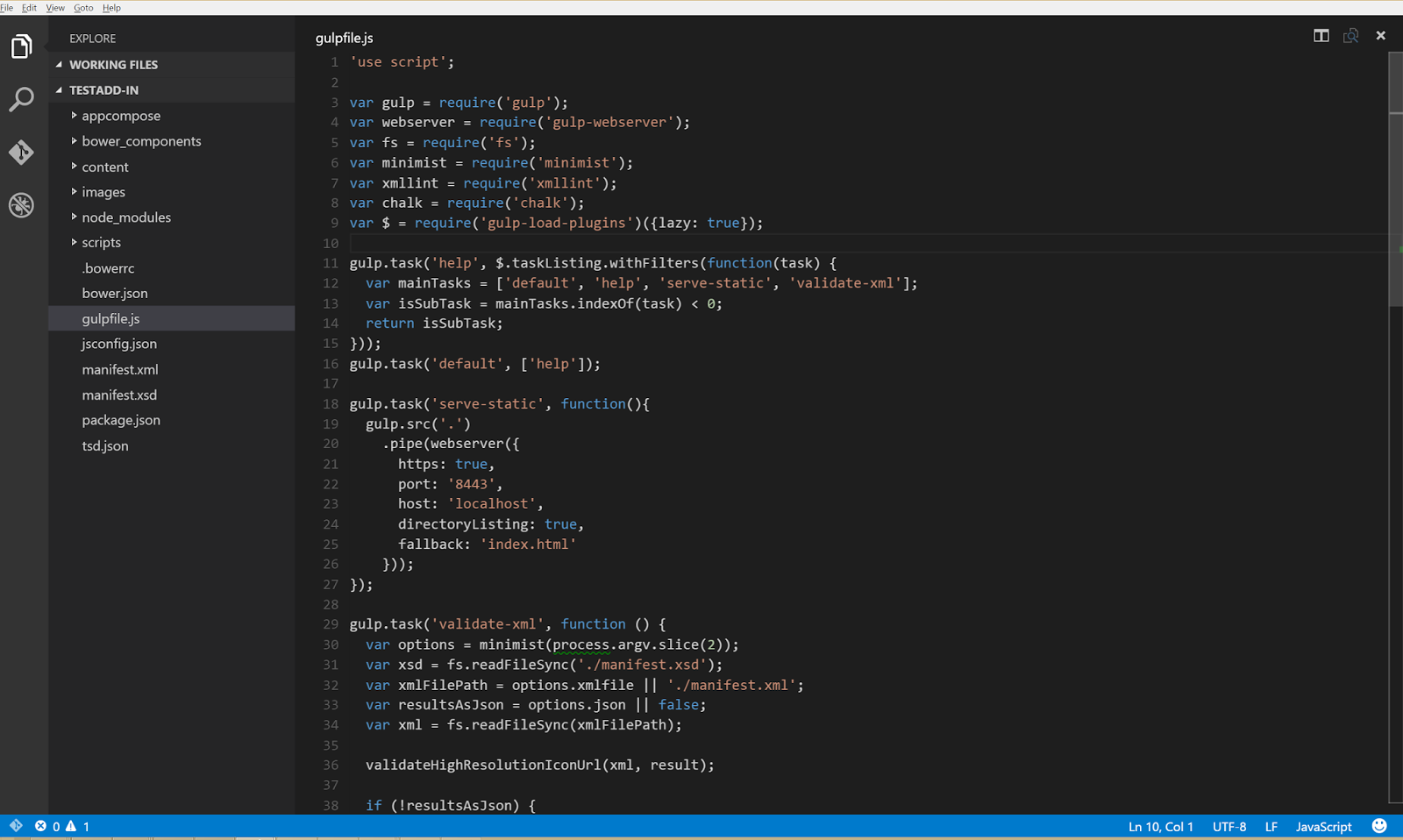1403x840 pixels.
Task: Open manifest.xml from the sidebar
Action: click(119, 369)
